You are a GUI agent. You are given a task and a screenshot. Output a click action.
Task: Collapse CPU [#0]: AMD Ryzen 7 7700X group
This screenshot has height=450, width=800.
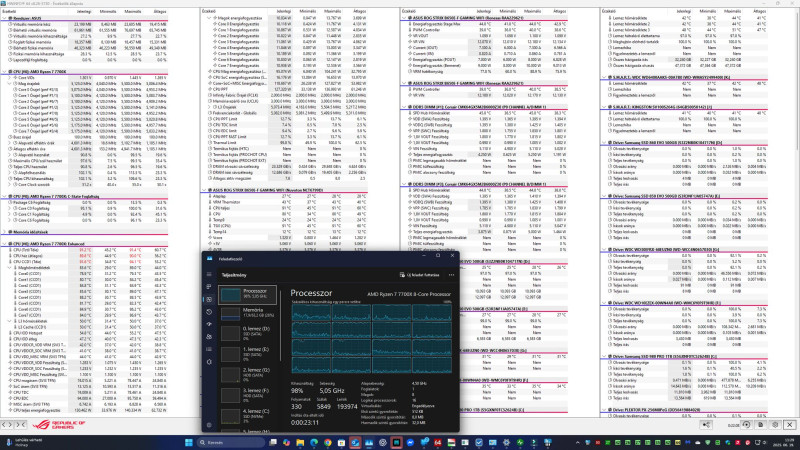tap(5, 72)
